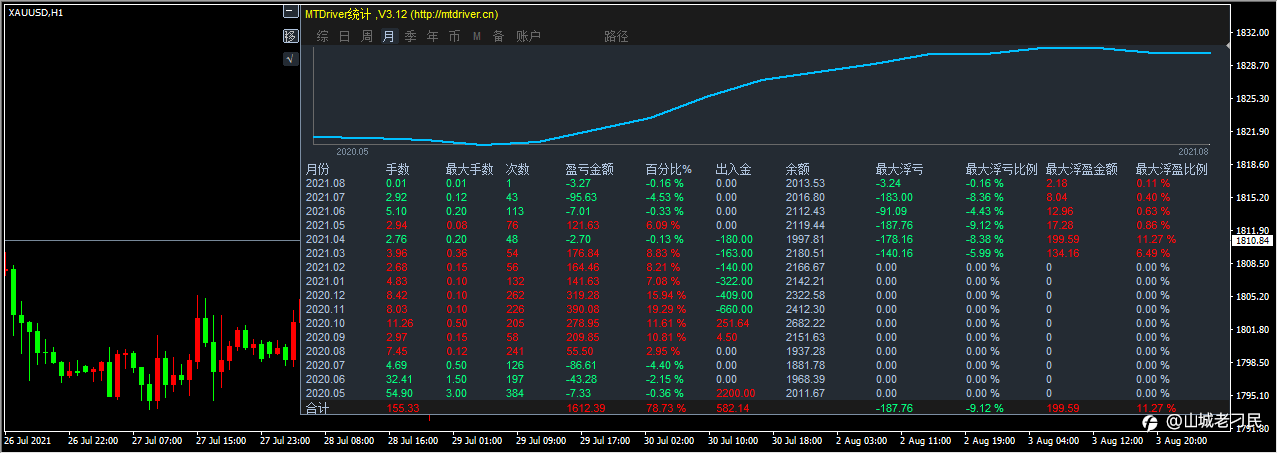Select the 2020.11 month row
Viewport: 1278px width, 454px height.
click(765, 310)
